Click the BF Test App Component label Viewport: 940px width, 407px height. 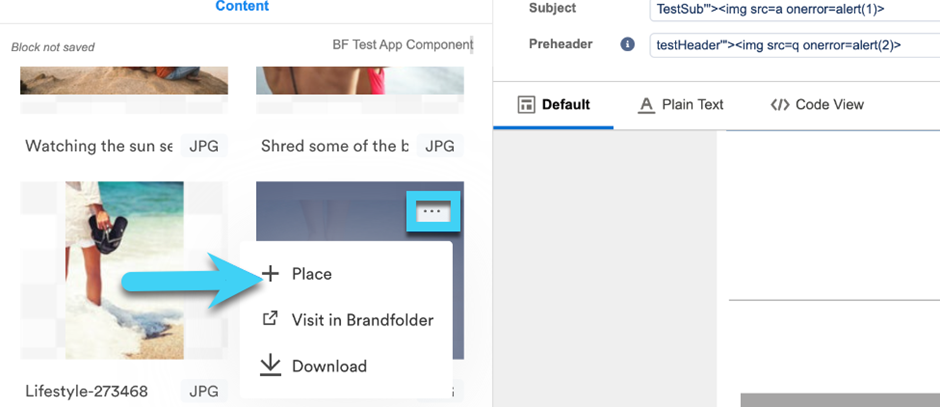(x=402, y=45)
